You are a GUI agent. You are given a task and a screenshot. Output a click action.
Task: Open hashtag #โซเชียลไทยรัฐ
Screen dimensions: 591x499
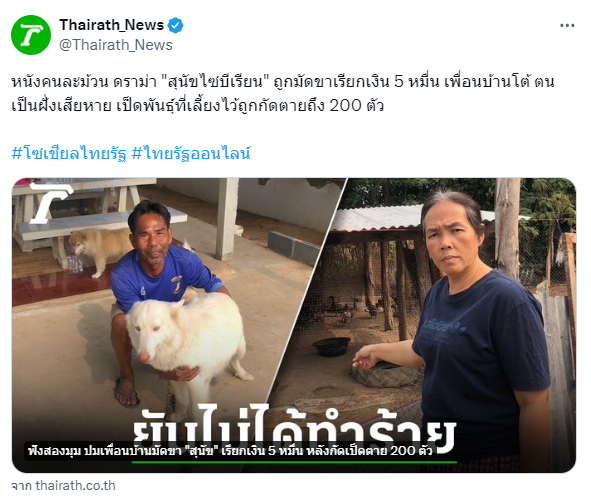[69, 153]
